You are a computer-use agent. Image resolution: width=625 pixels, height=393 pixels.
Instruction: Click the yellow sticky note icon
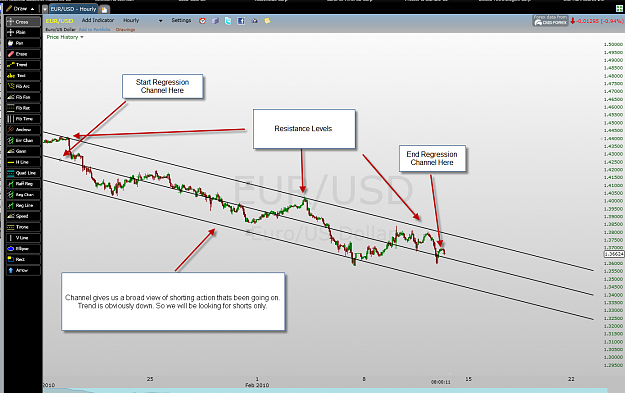[267, 21]
